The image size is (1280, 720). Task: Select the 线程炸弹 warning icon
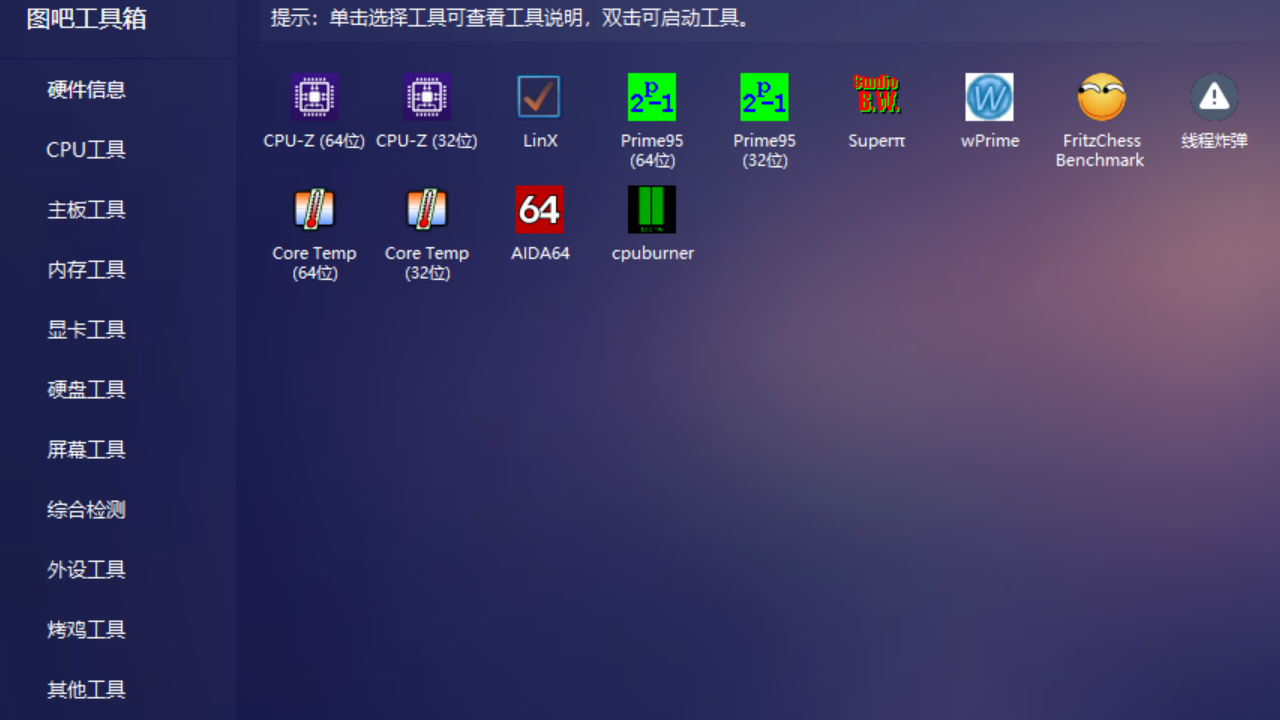(x=1214, y=97)
